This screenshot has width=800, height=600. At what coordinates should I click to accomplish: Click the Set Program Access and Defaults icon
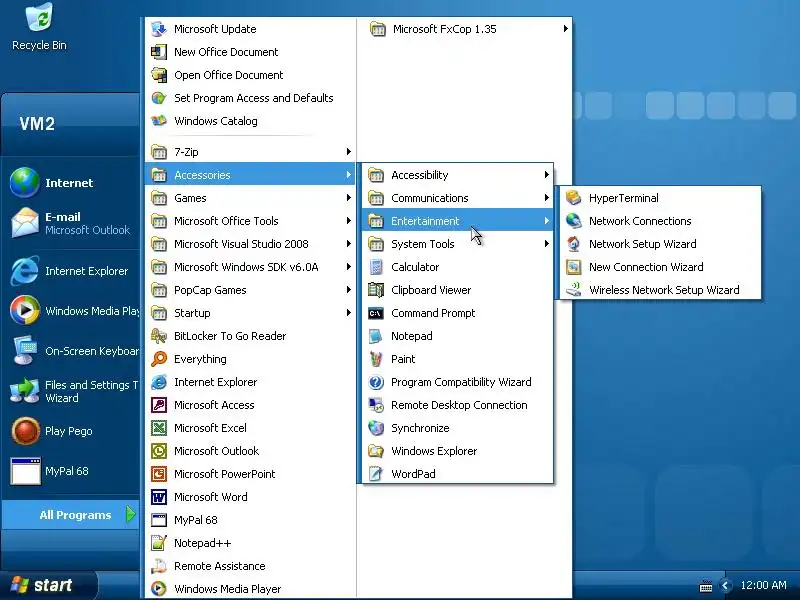pyautogui.click(x=159, y=98)
